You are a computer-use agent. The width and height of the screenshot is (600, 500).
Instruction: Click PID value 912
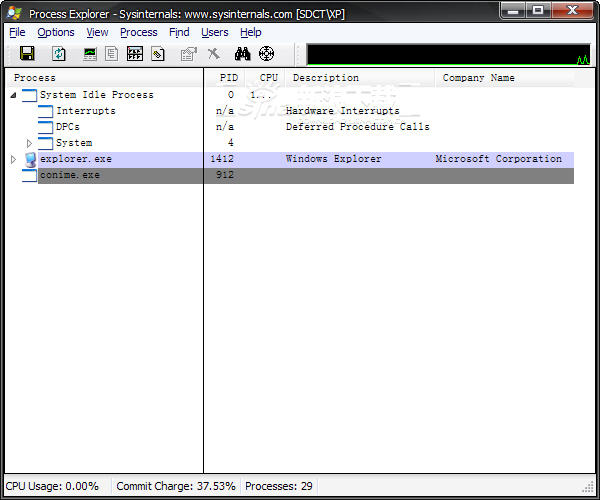point(225,175)
